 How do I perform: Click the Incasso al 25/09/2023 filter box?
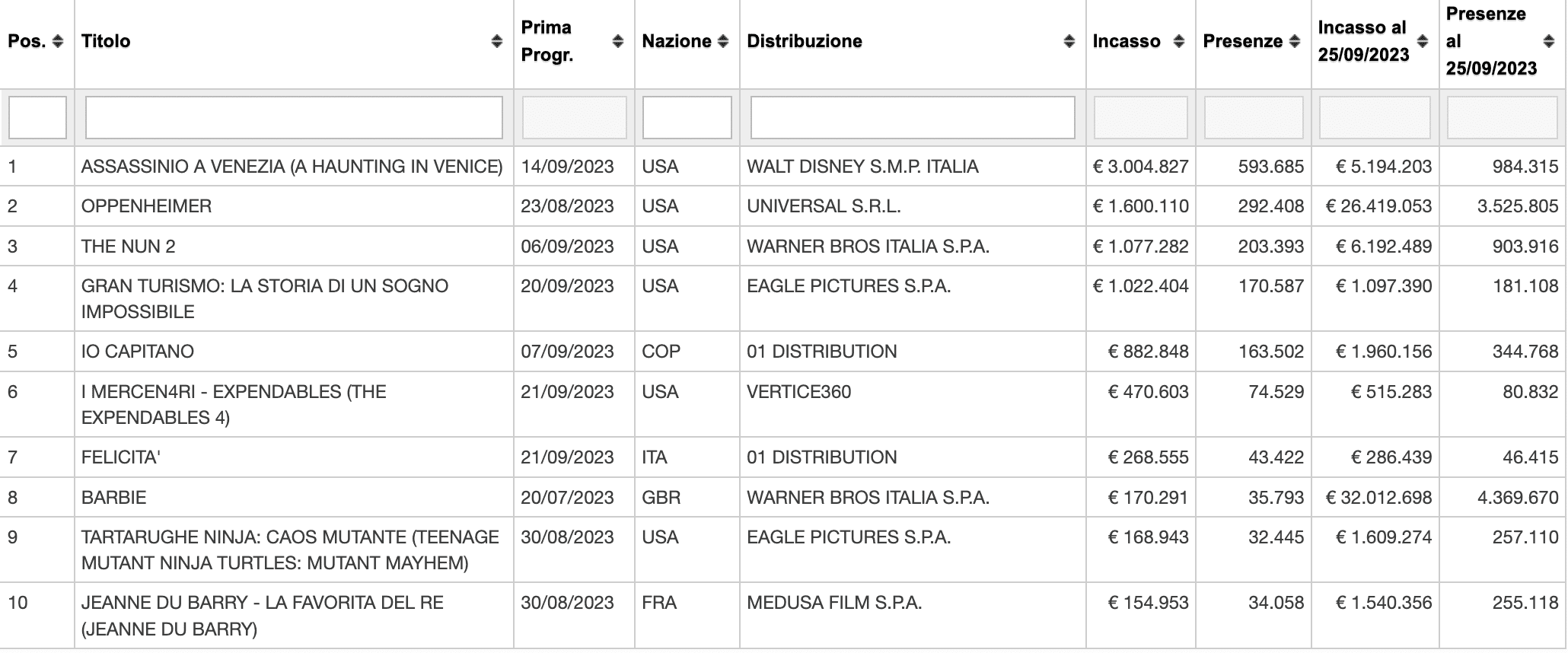pyautogui.click(x=1375, y=117)
